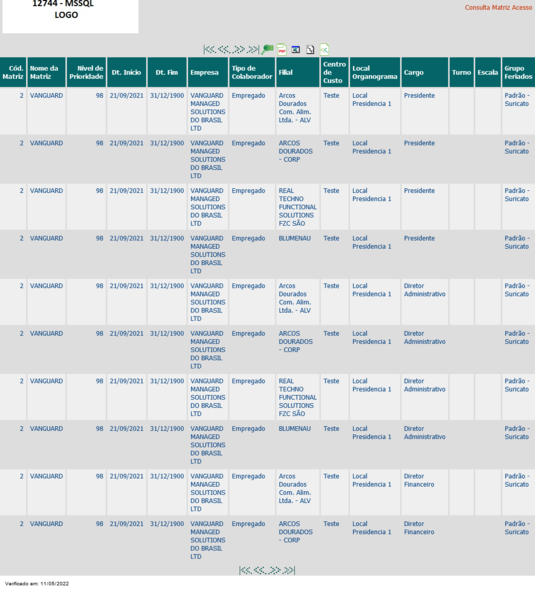This screenshot has width=535, height=591.
Task: Click the Verificado em 11/05/2022 footer text
Action: [37, 583]
